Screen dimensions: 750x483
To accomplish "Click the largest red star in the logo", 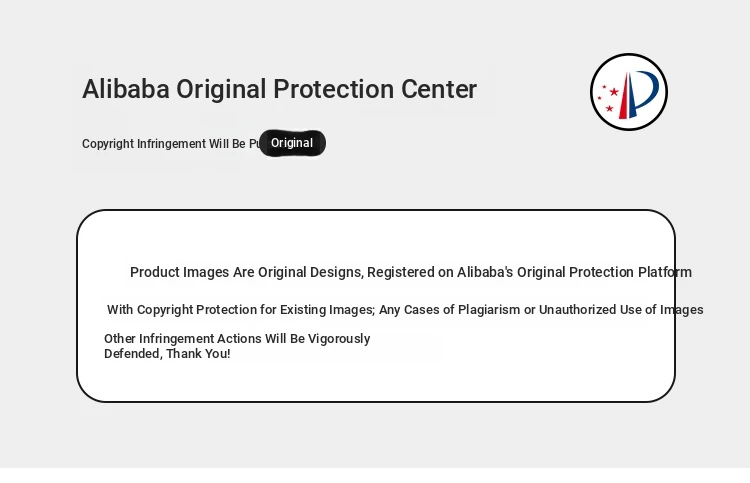I will coord(614,92).
